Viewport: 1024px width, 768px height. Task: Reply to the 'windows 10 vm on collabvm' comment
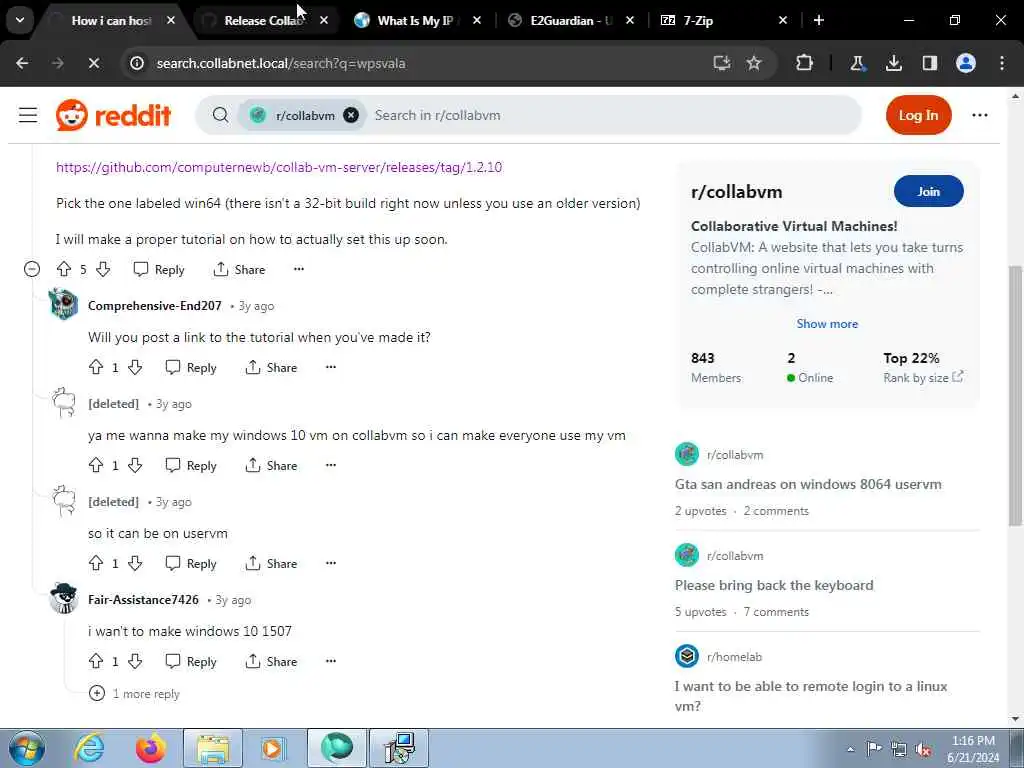[x=191, y=466]
